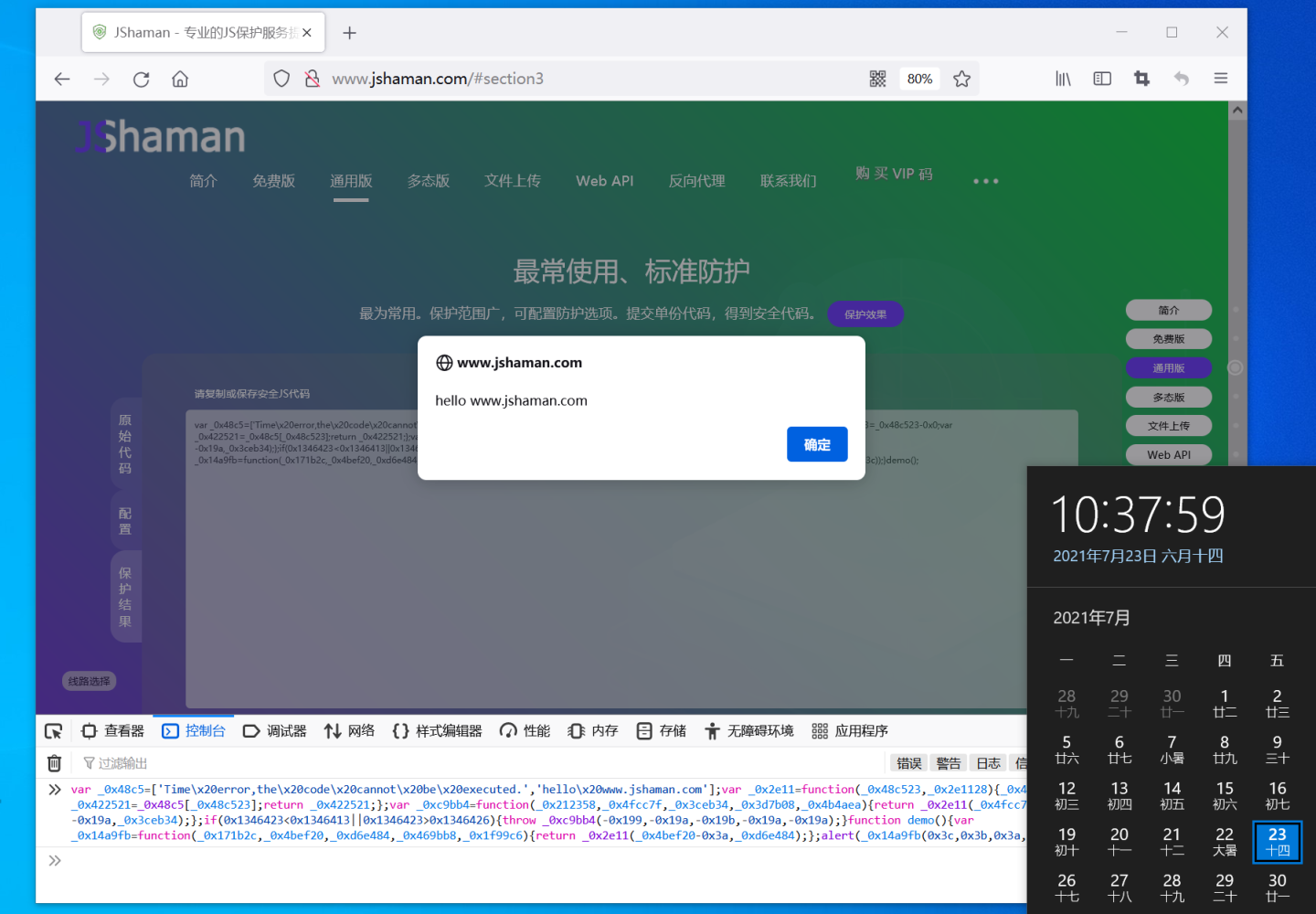Select July 14 in the calendar

[x=1172, y=795]
